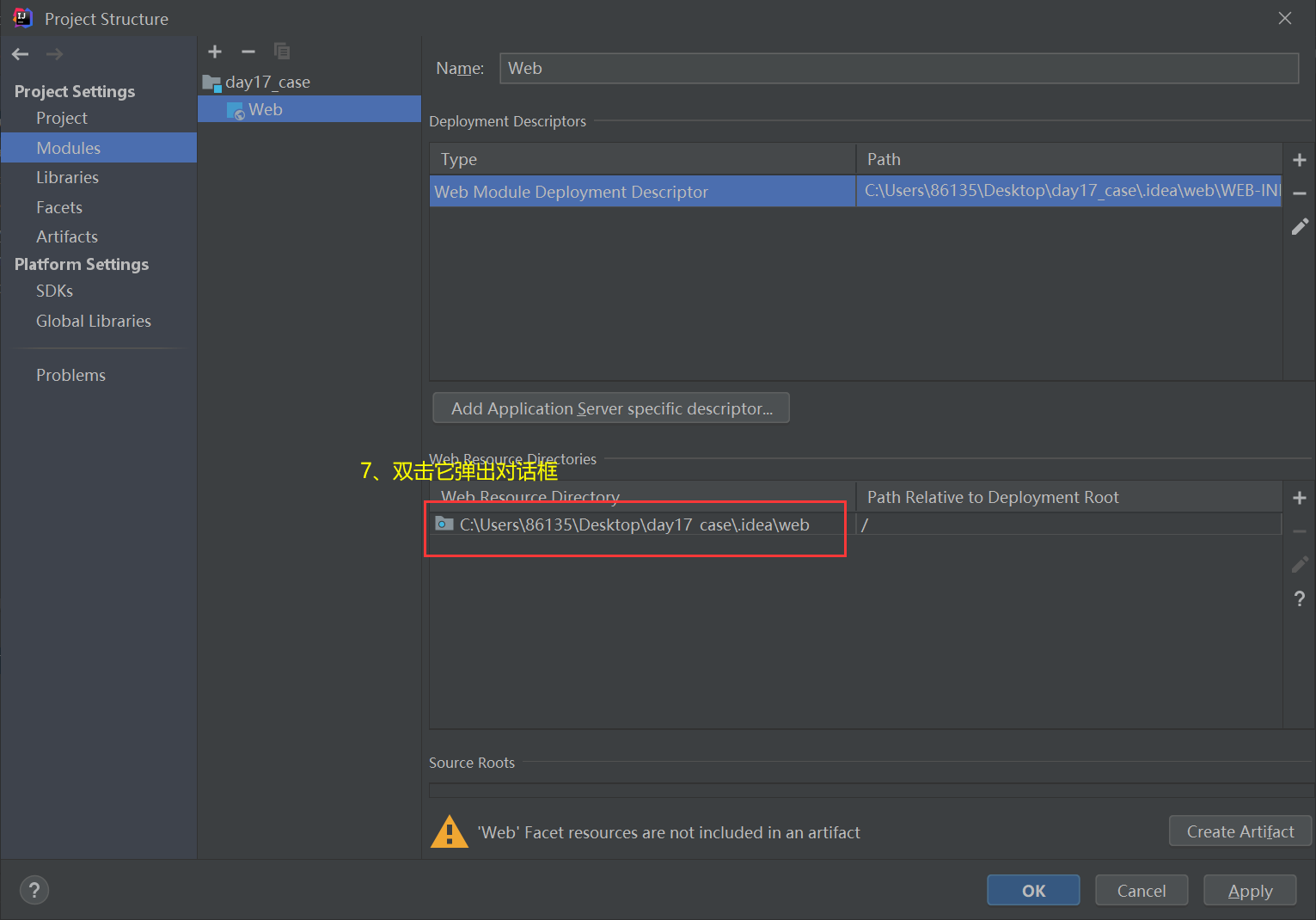Open the SDKs platform settings
Image resolution: width=1316 pixels, height=920 pixels.
tap(54, 291)
